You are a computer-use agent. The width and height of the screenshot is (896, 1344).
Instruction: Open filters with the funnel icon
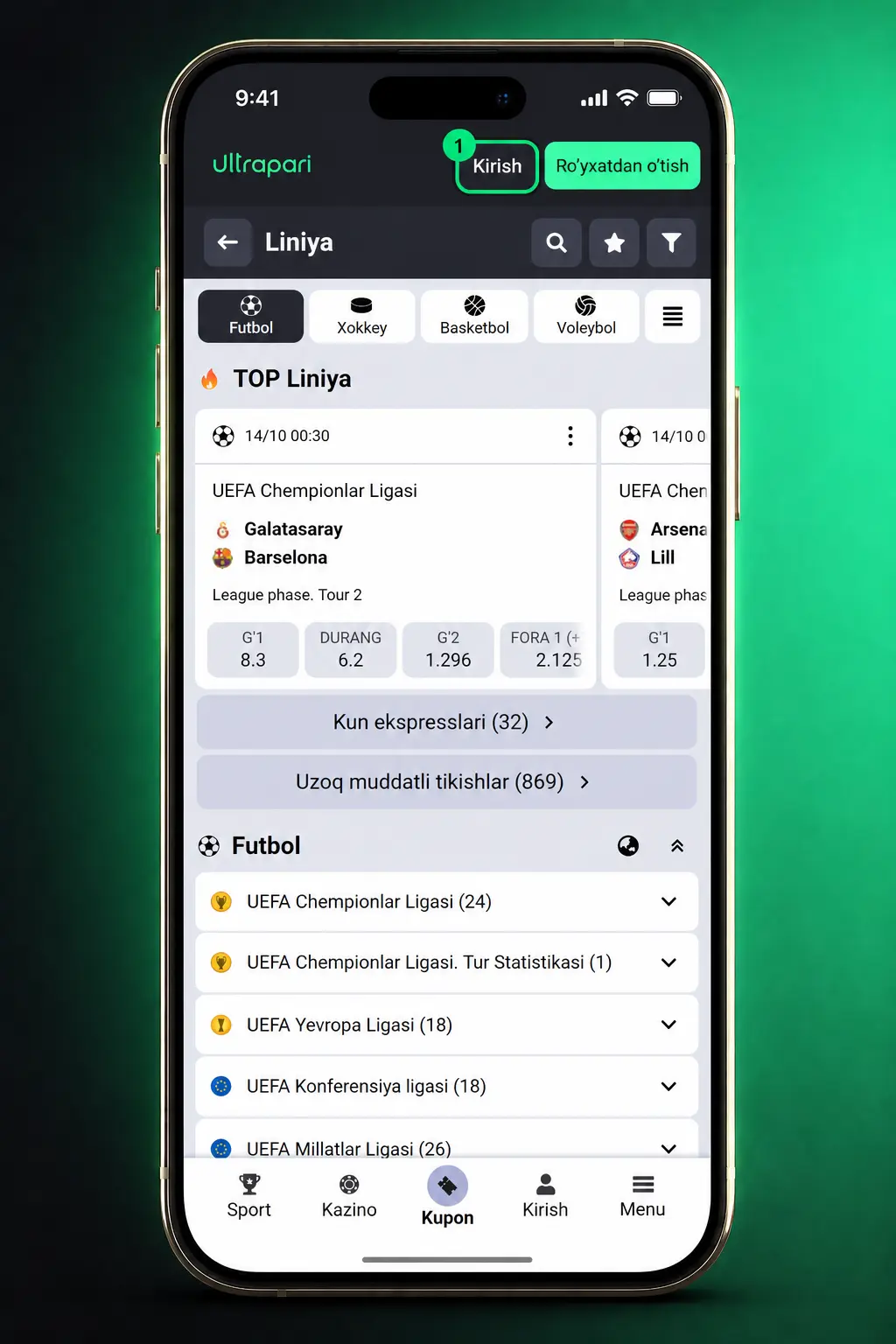tap(671, 242)
